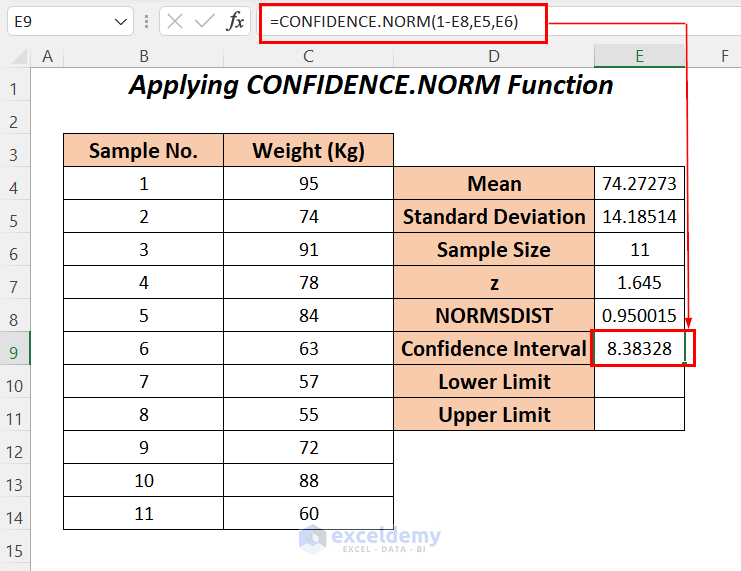Click the formula bar vertical dots handle
This screenshot has height=571, width=741.
146,22
